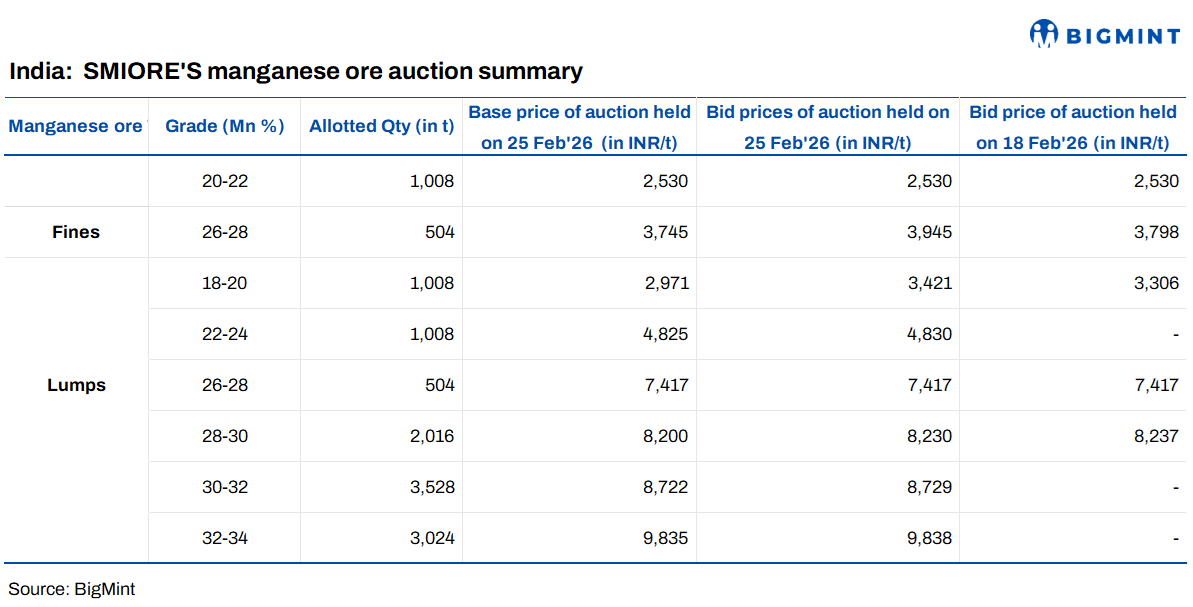
Task: Select the 3,528 allotted quantity cell
Action: click(433, 487)
